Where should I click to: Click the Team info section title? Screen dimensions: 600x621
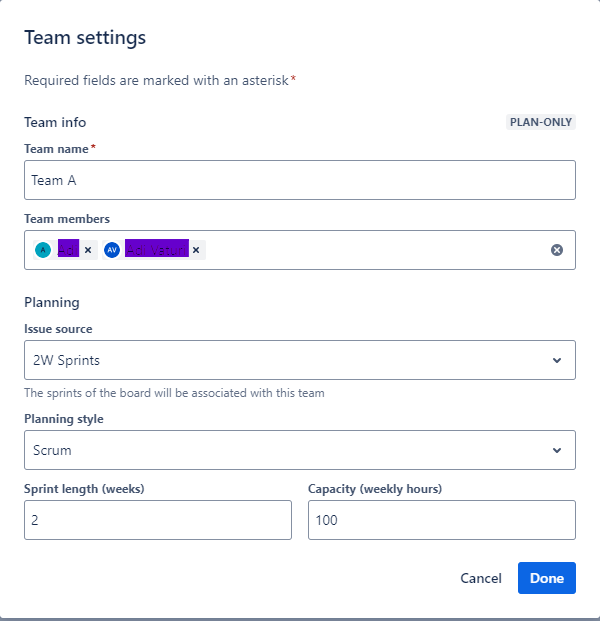[55, 122]
